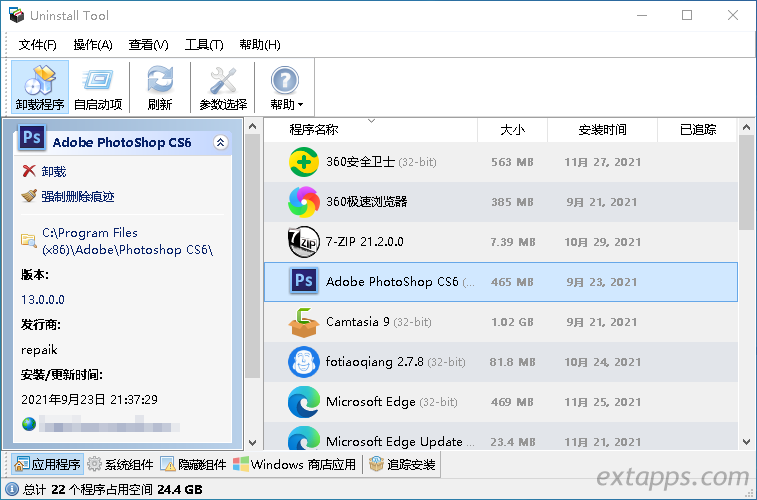Collapse the Adobe PhotoShop CS6 details panel
757x500 pixels.
point(221,142)
